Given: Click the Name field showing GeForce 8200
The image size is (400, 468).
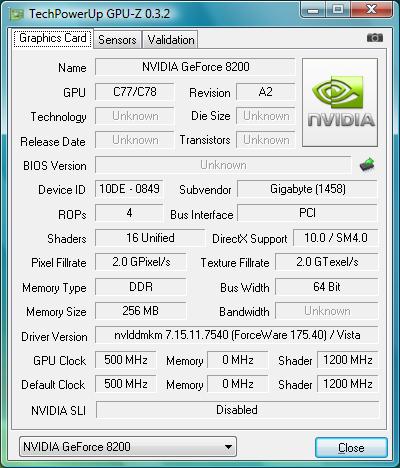Looking at the screenshot, I should [x=195, y=67].
